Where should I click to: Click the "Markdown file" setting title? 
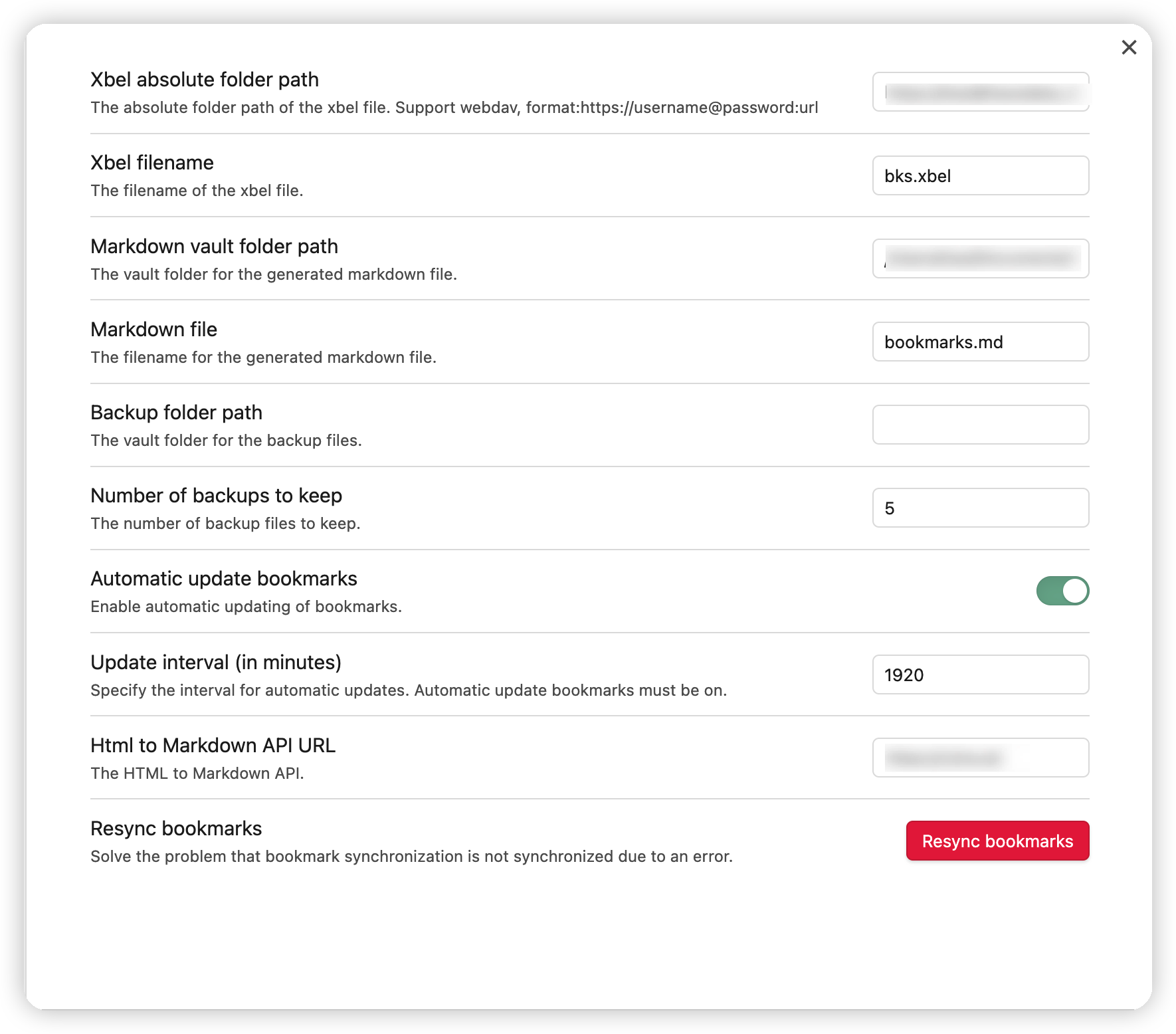[x=154, y=330]
